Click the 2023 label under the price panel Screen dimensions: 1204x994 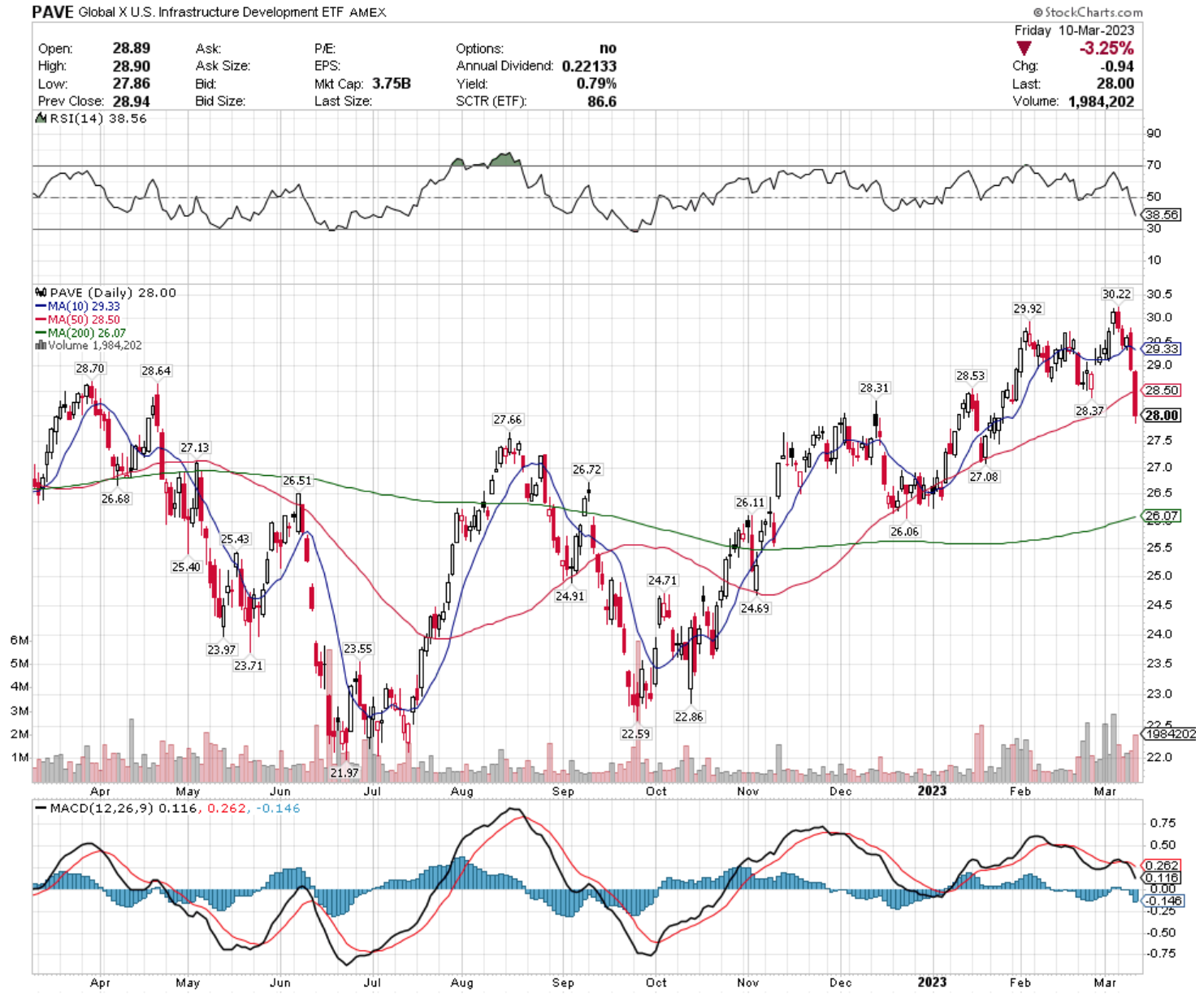[x=932, y=791]
